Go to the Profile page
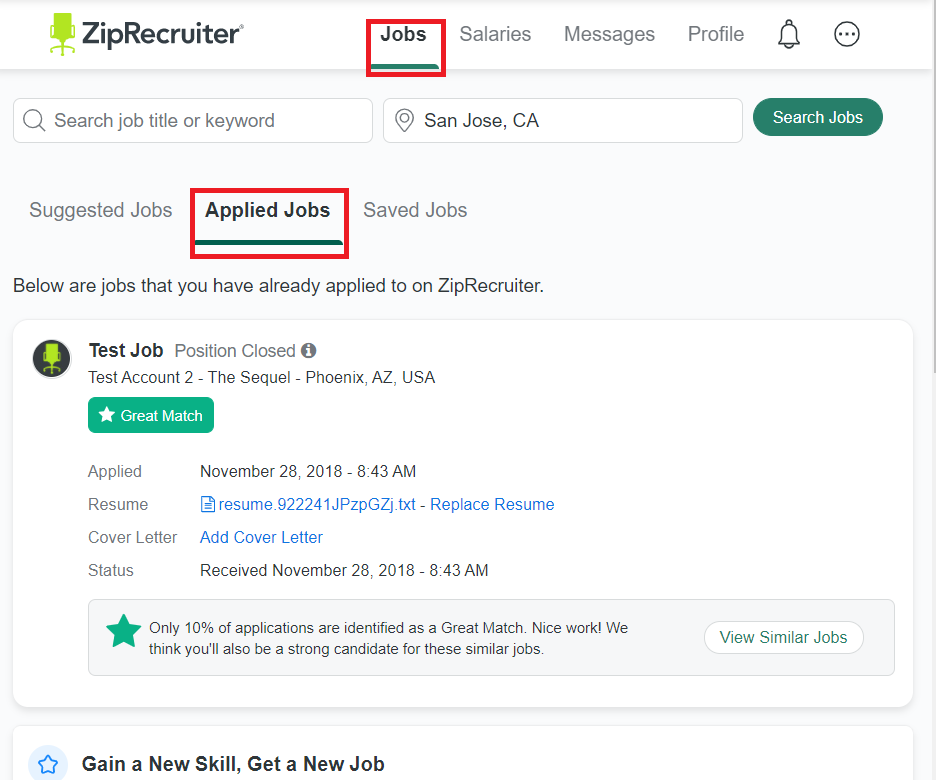936x780 pixels. pos(715,33)
